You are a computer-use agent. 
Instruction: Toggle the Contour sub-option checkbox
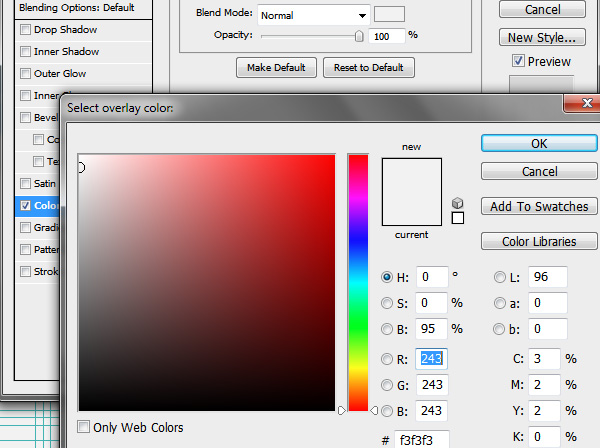coord(38,139)
